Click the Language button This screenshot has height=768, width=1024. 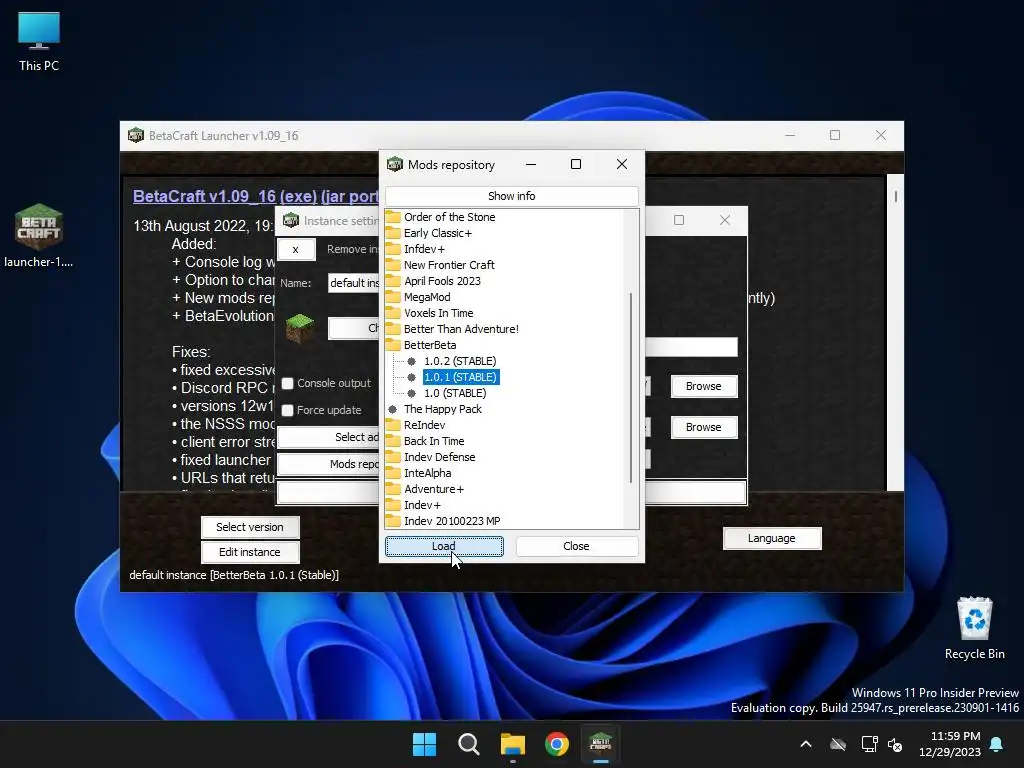[x=771, y=538]
